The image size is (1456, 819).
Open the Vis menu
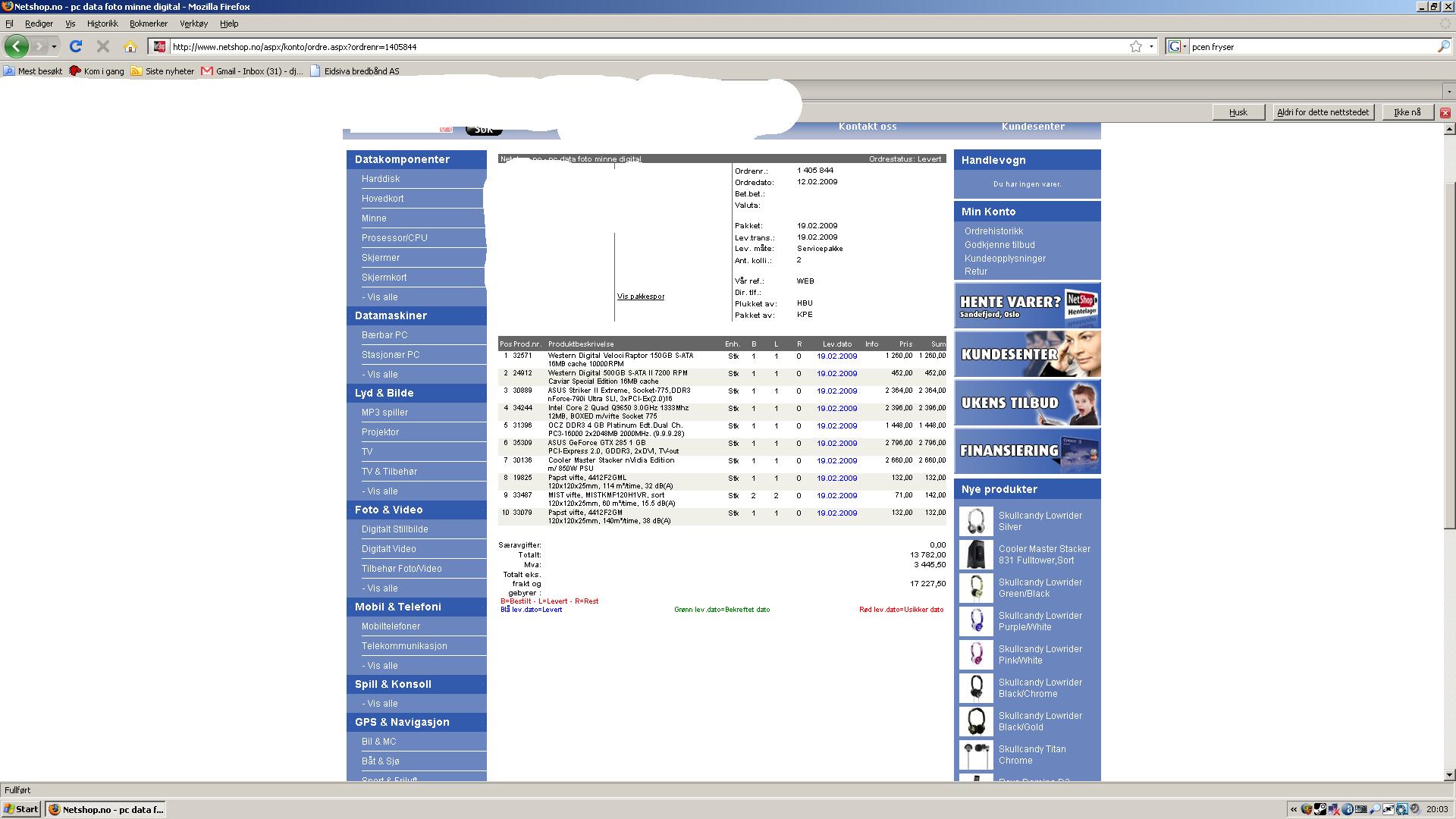[70, 24]
